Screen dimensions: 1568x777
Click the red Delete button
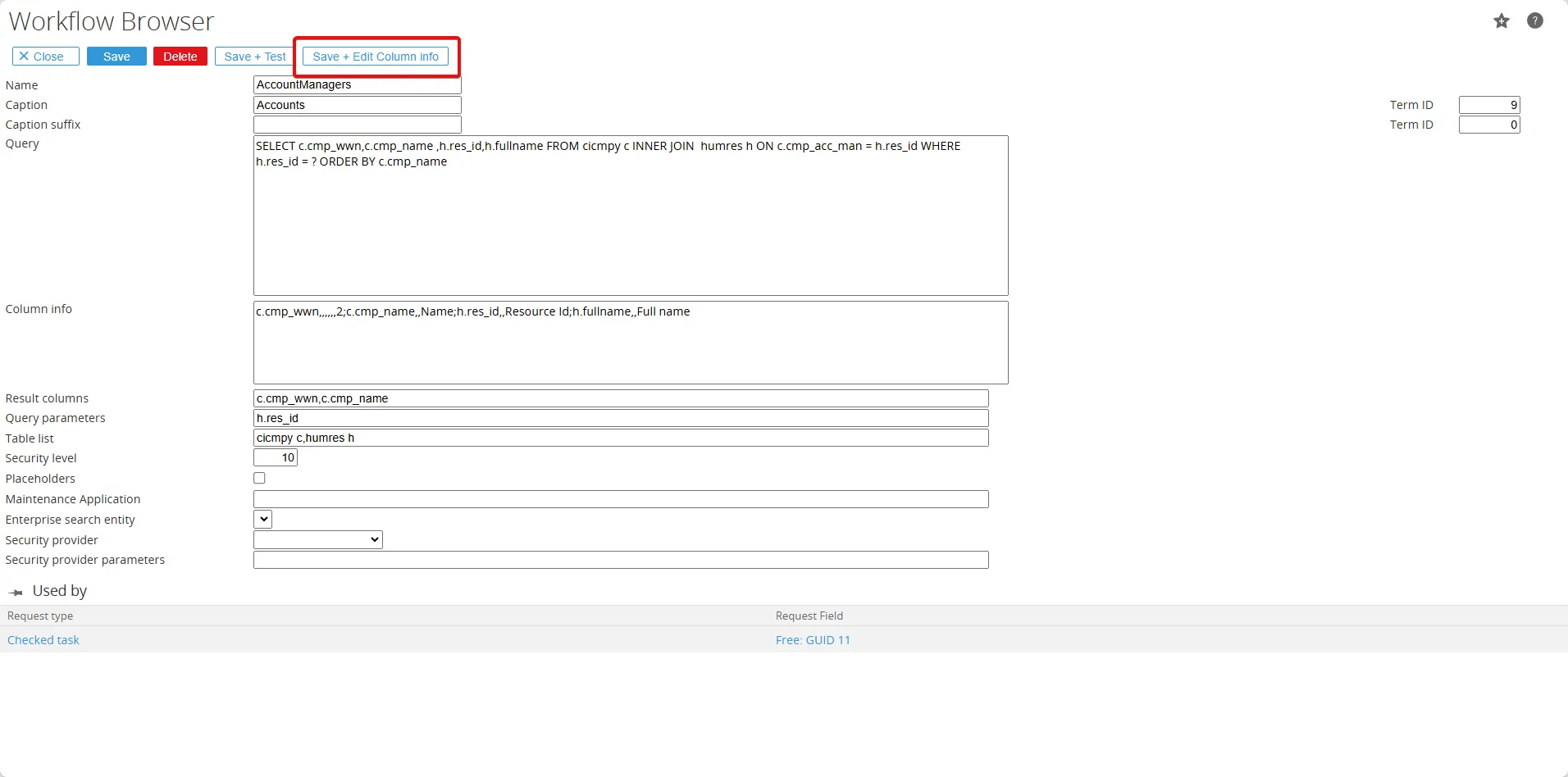[x=180, y=57]
